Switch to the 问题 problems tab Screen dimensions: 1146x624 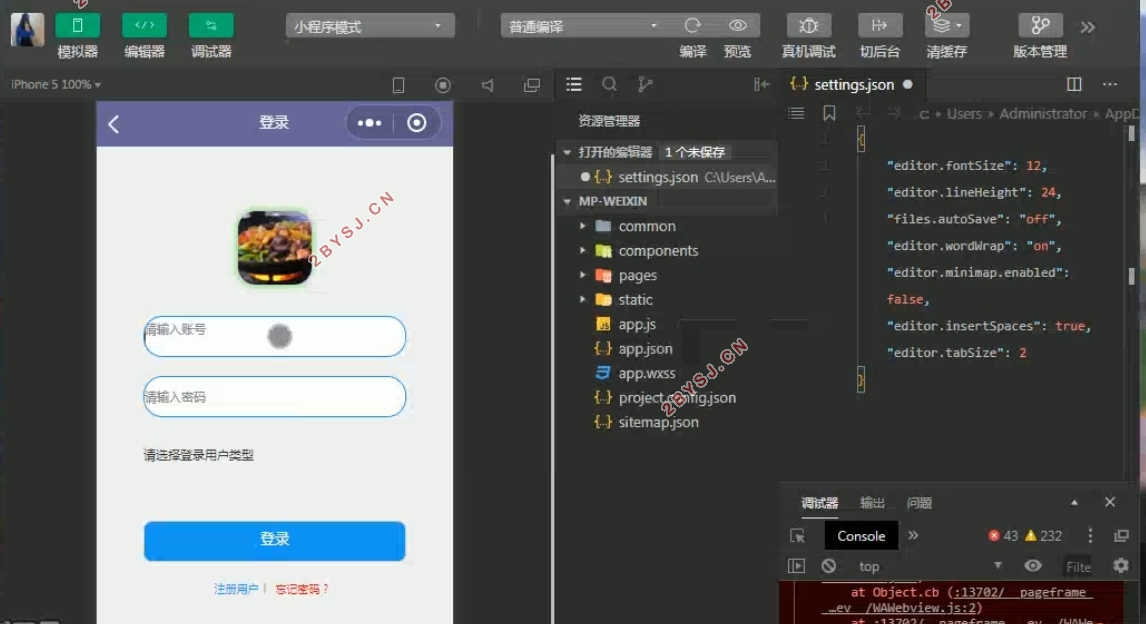tap(919, 503)
